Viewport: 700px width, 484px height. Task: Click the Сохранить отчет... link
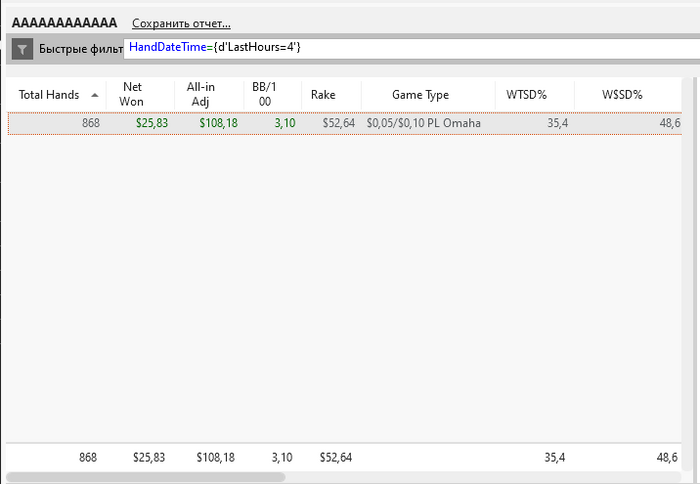[x=181, y=23]
